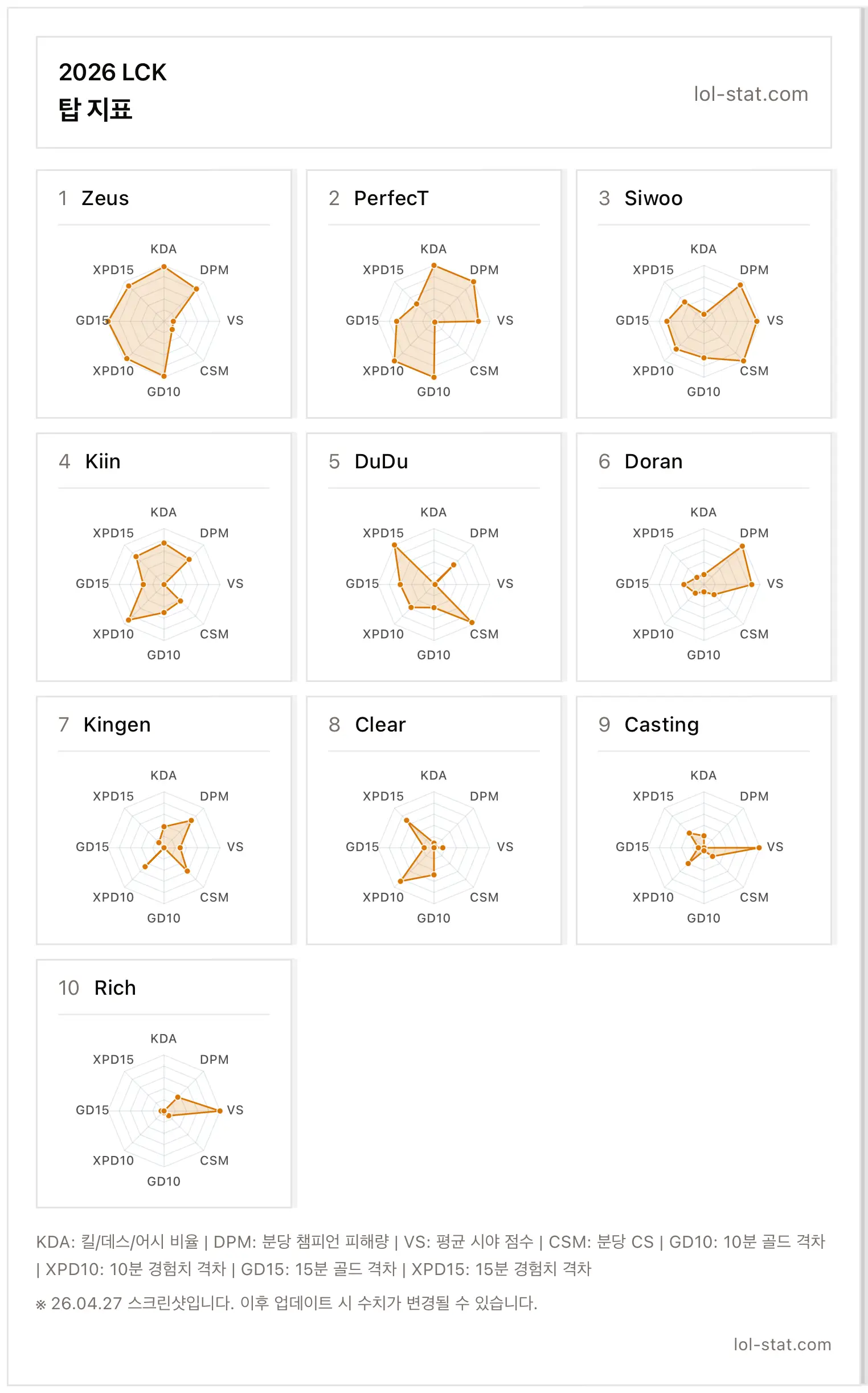Click the DPM label on Doran chart
868x1393 pixels.
tap(754, 533)
